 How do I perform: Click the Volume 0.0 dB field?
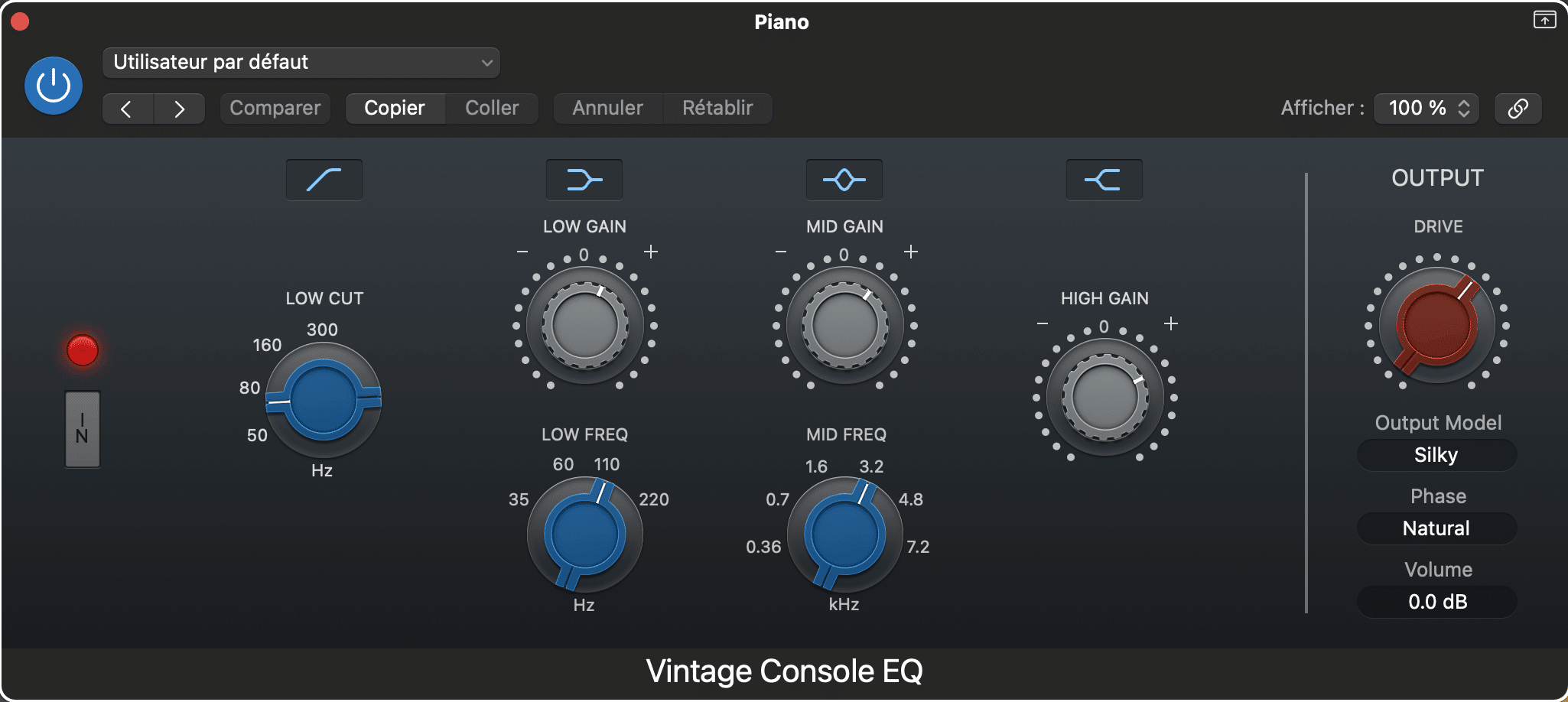1436,602
